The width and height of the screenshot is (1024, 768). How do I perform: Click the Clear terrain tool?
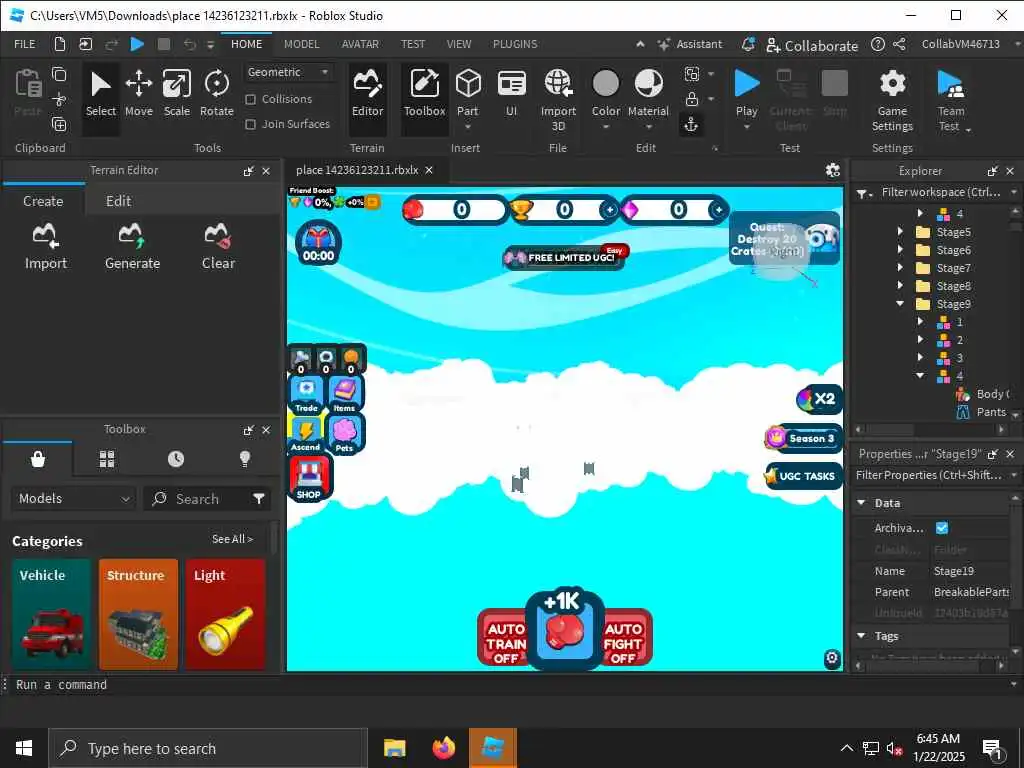(218, 246)
